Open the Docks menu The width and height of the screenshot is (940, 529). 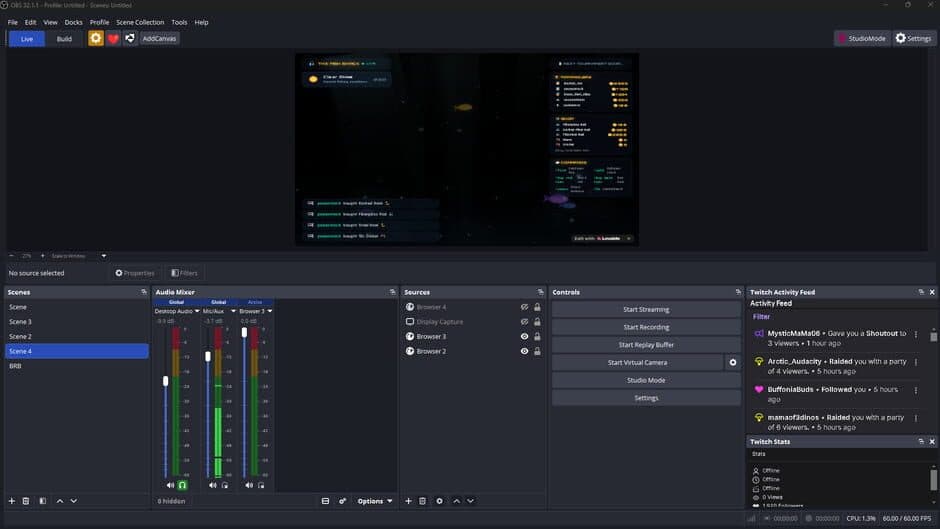74,22
